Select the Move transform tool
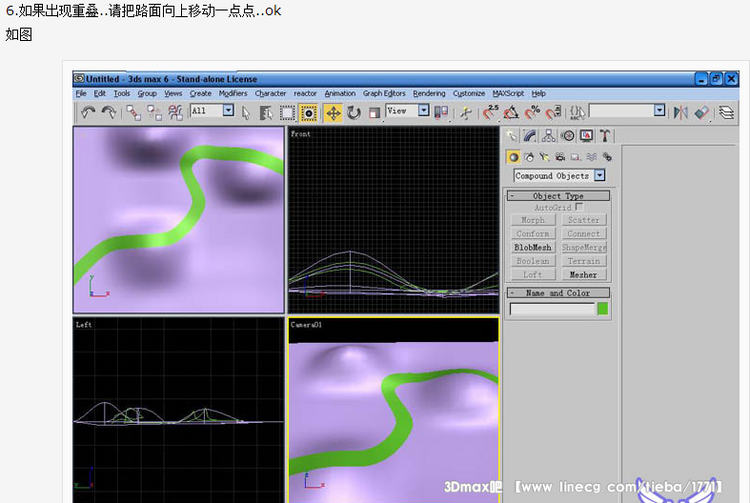 (x=332, y=113)
